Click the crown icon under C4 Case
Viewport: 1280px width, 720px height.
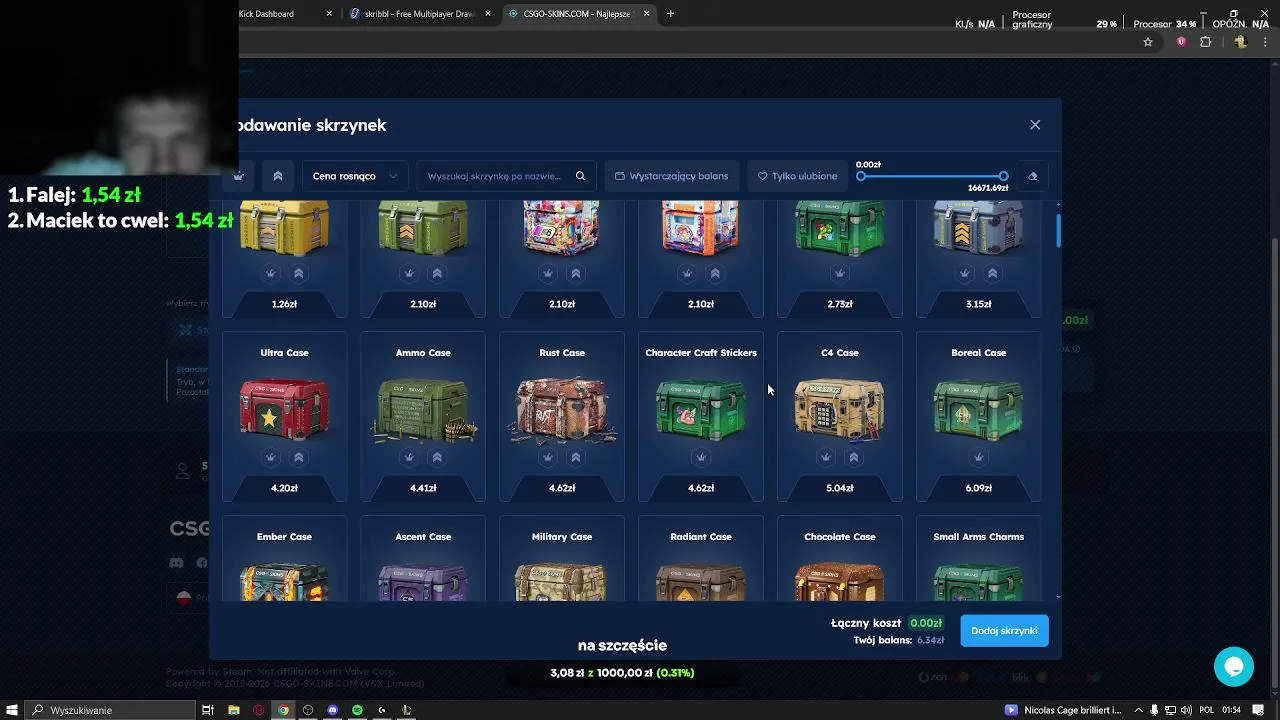click(x=825, y=457)
